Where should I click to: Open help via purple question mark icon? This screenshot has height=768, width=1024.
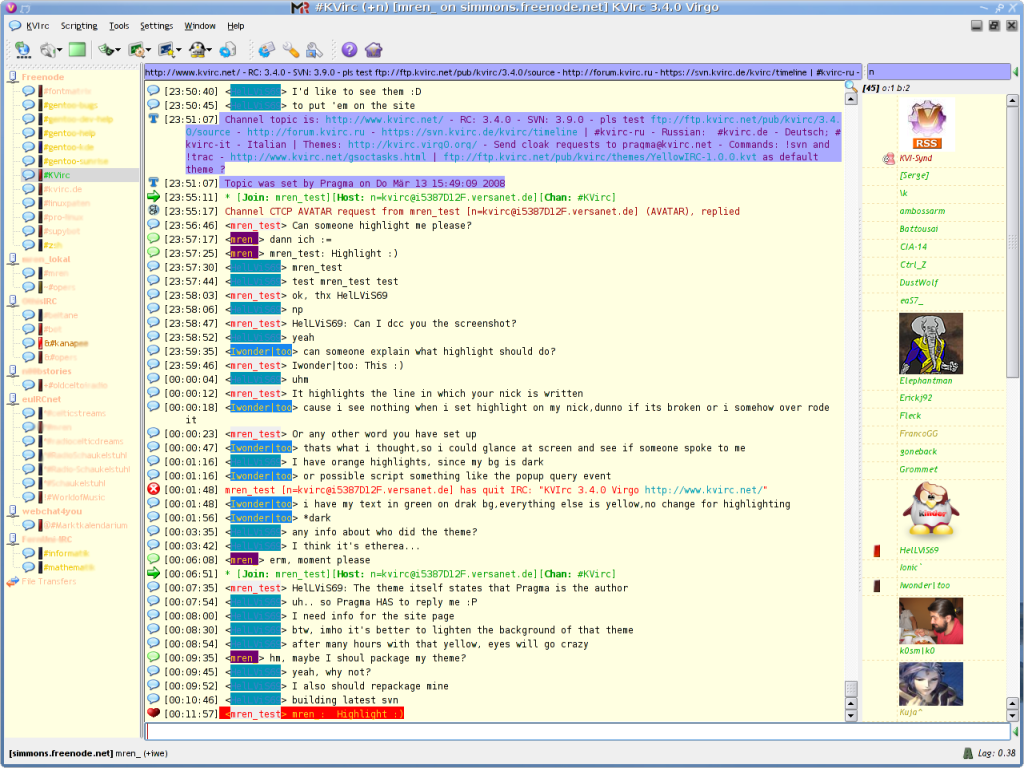[349, 50]
